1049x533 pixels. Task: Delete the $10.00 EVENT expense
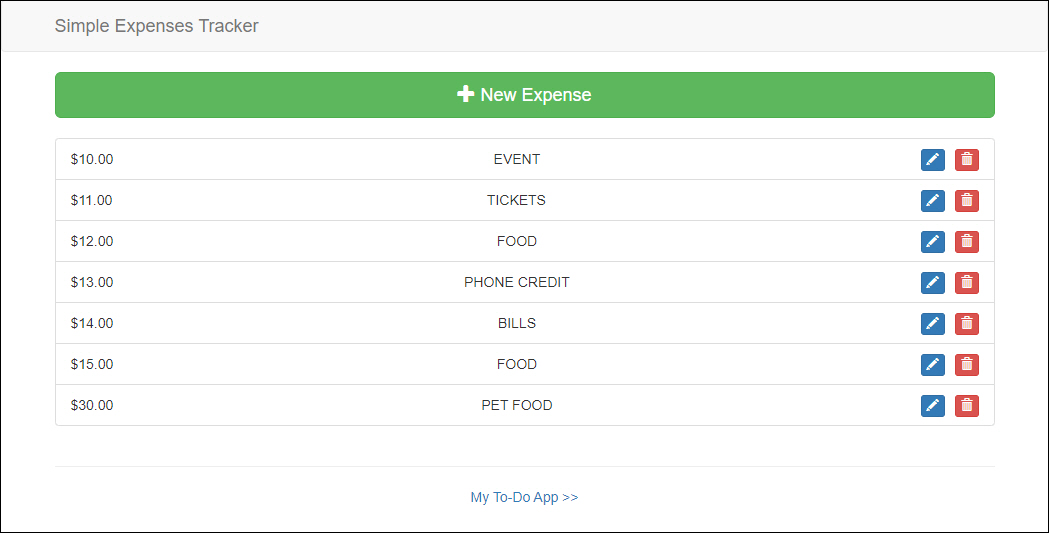[967, 160]
